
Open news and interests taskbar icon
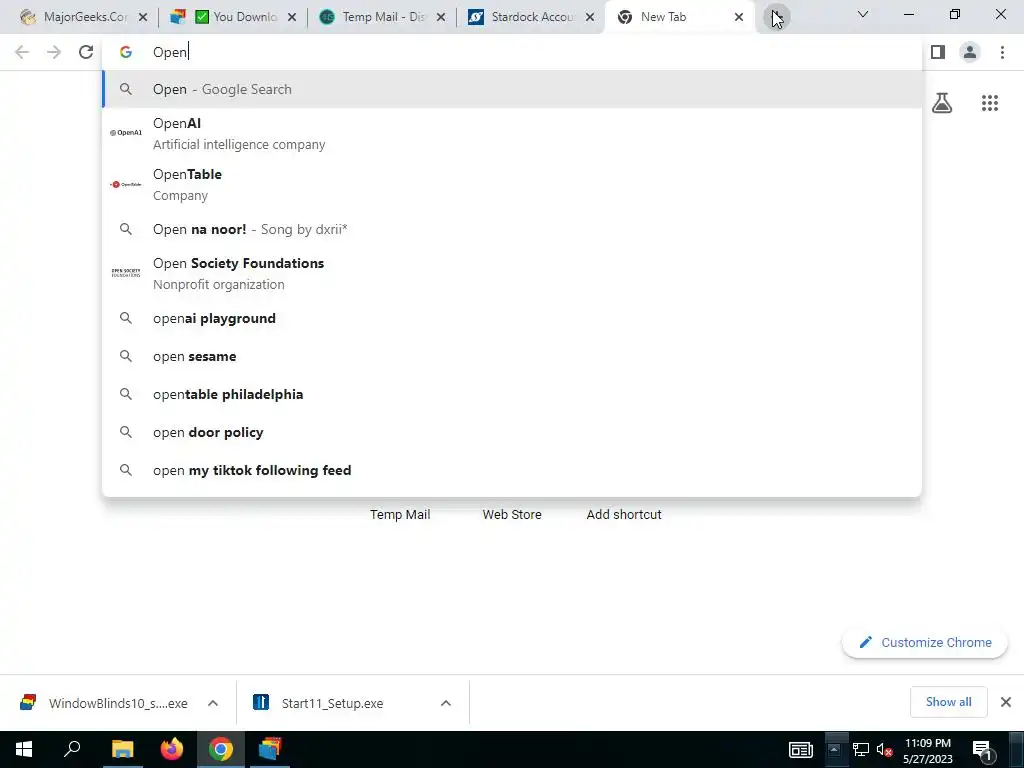(x=801, y=750)
